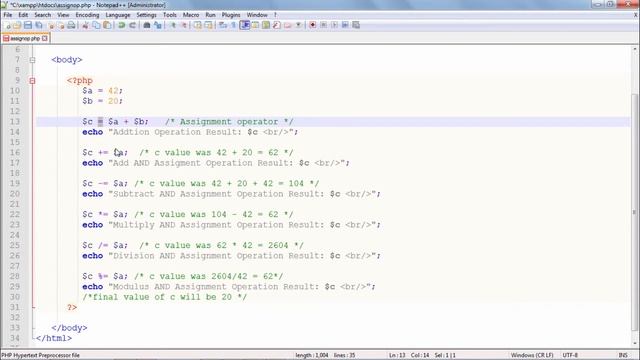640x360 pixels.
Task: Open the Edit menu
Action: pos(23,15)
